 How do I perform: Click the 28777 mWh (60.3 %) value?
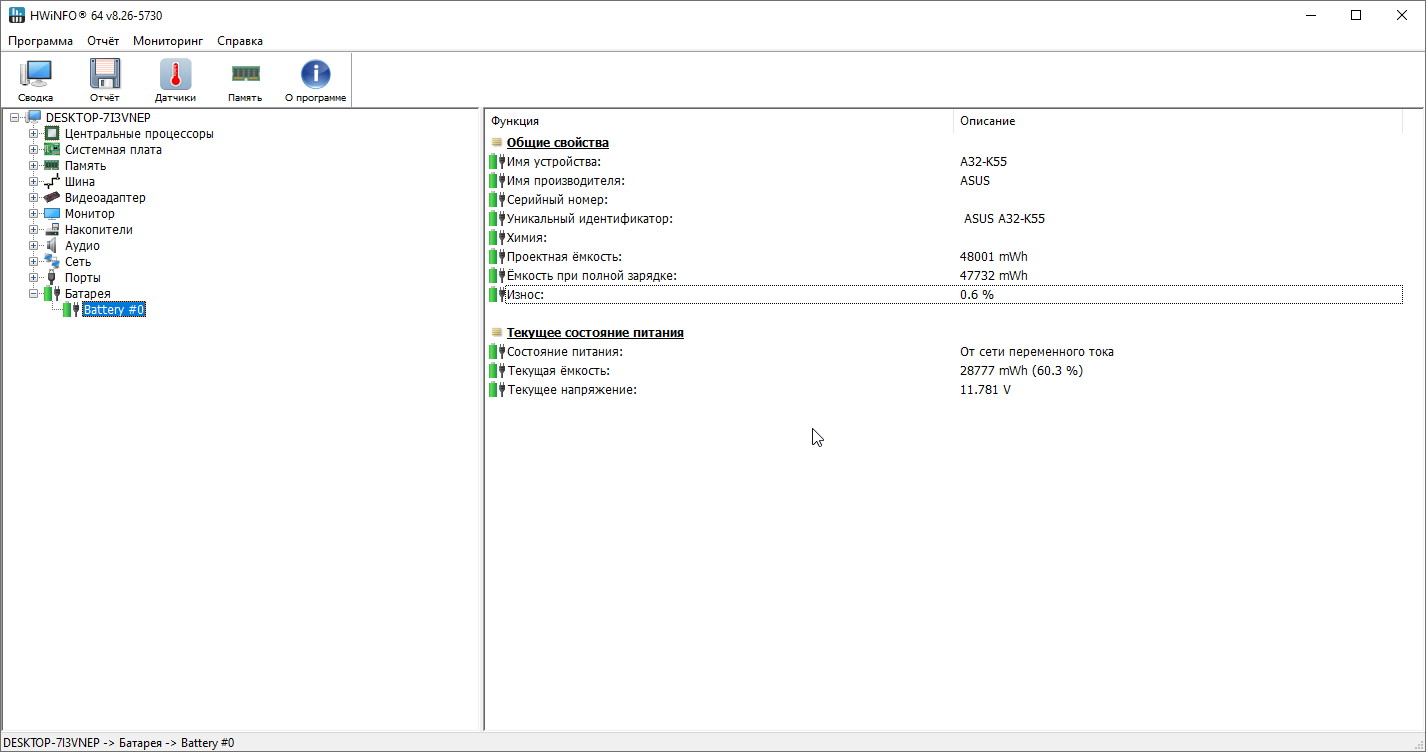1021,370
